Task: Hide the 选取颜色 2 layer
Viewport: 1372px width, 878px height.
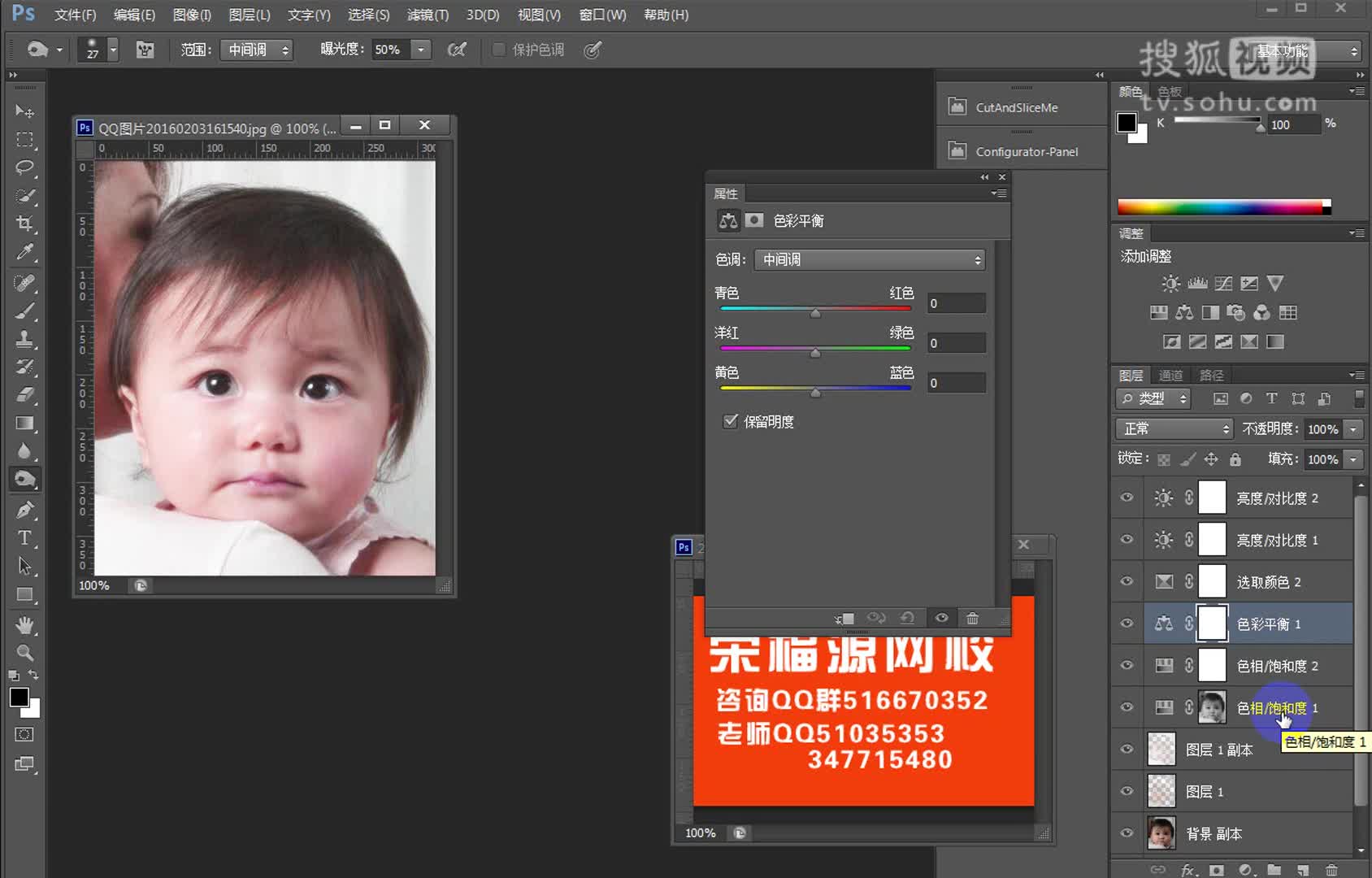Action: coord(1127,581)
